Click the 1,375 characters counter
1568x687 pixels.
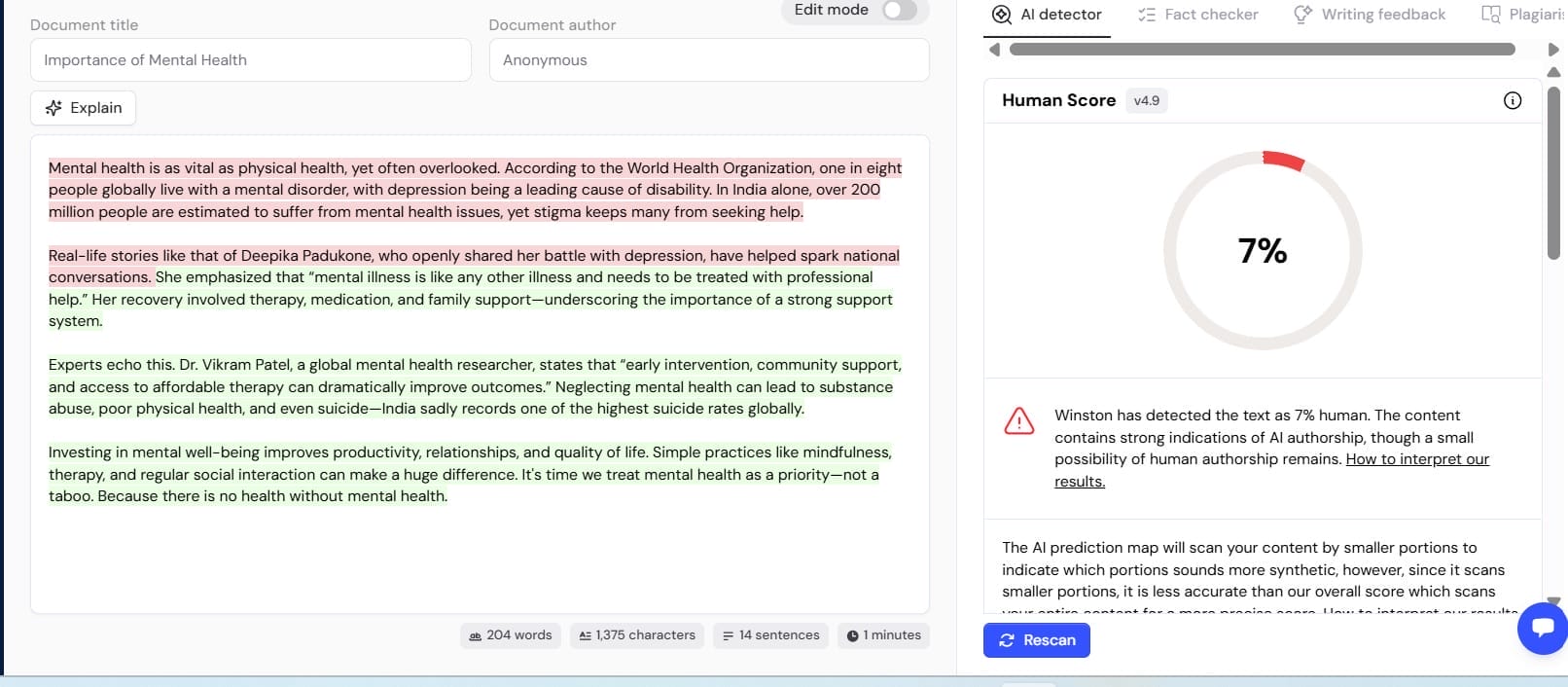[637, 635]
